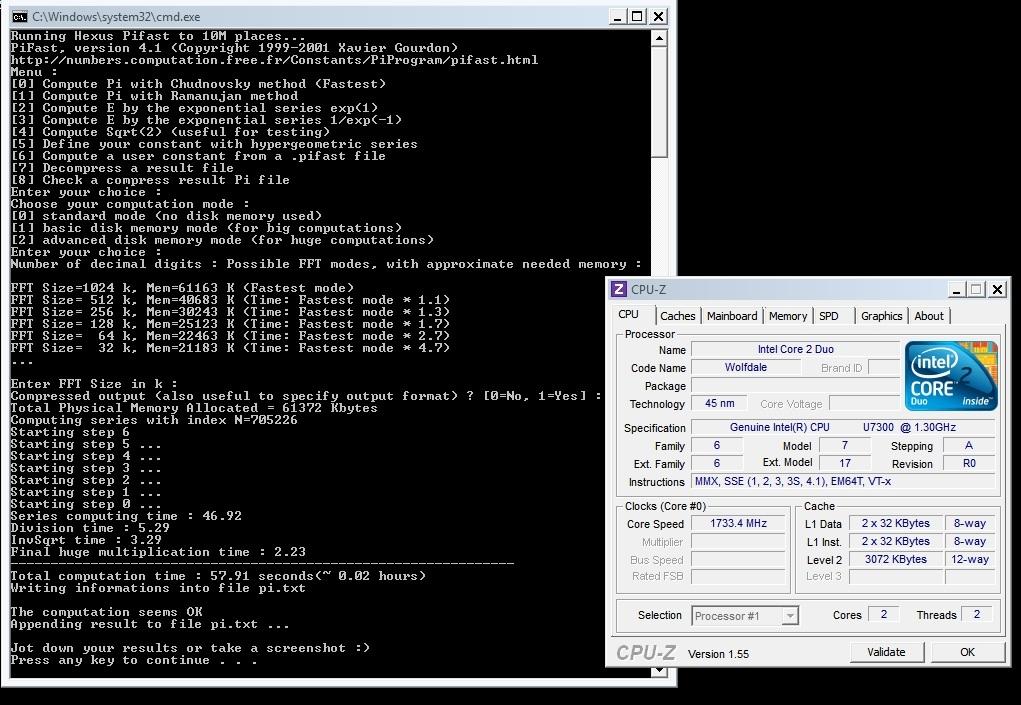
Task: Maximize the cmd.exe window
Action: tap(637, 16)
